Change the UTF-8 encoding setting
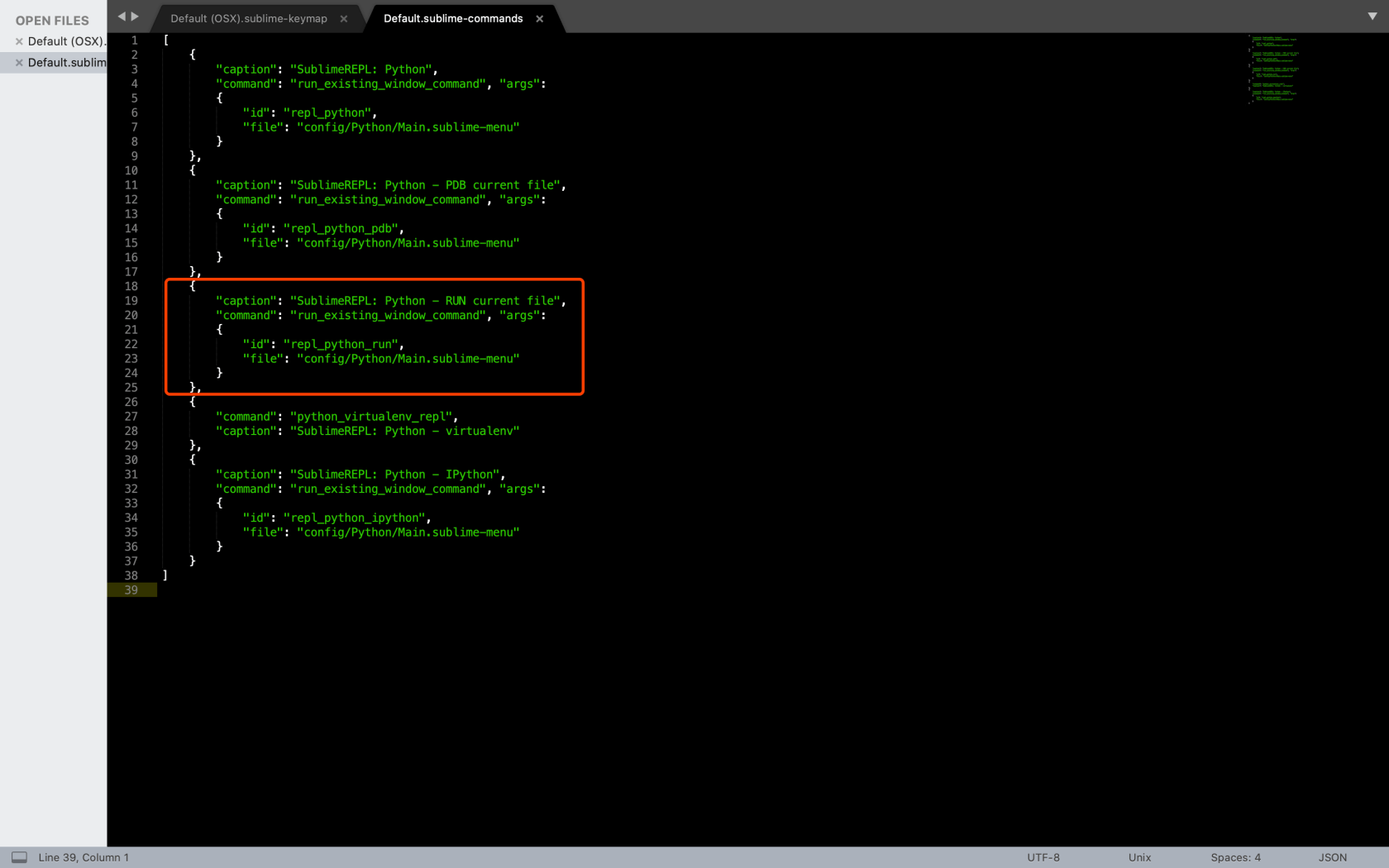 point(1043,857)
